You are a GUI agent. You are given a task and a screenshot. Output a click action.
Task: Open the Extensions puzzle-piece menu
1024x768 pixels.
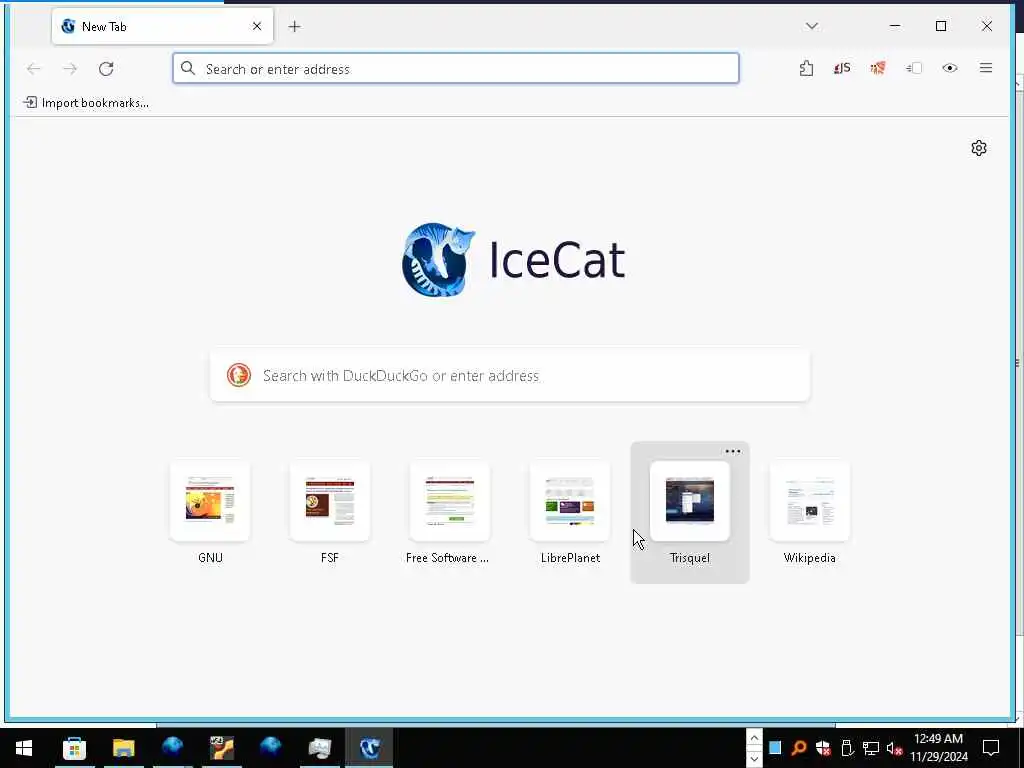point(807,68)
